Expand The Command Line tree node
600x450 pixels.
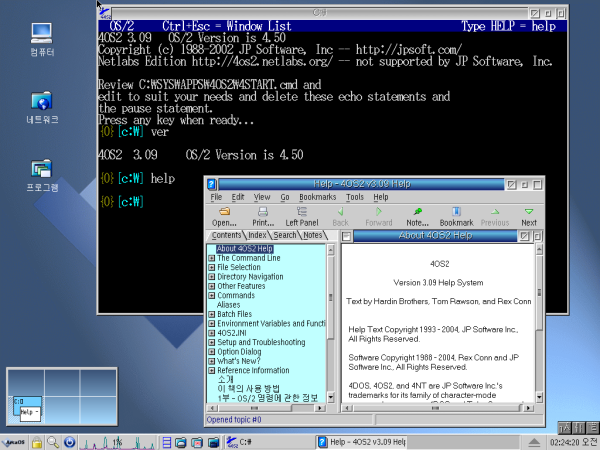click(x=212, y=258)
